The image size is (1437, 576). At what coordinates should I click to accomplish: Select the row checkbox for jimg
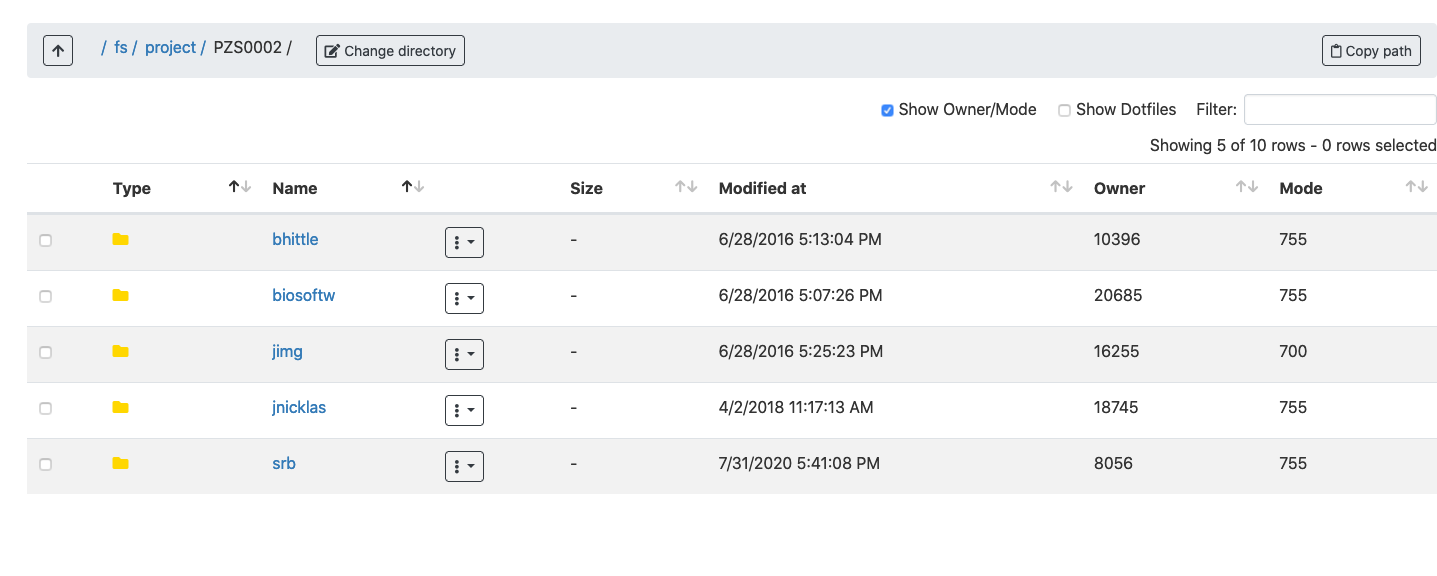(45, 352)
